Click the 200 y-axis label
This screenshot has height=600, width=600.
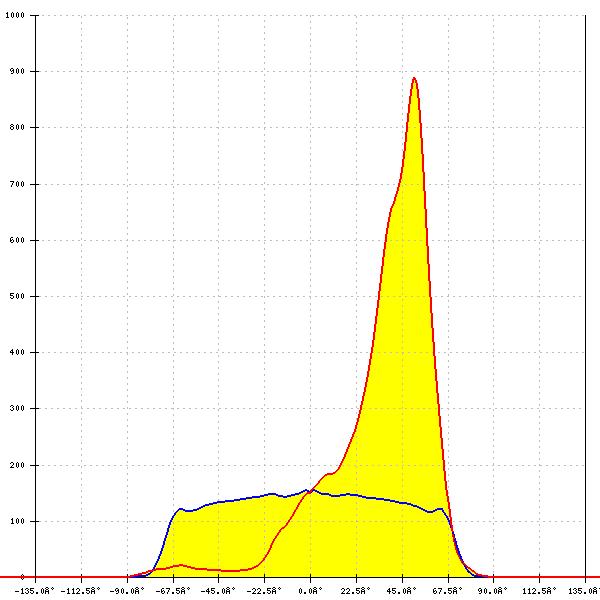[x=17, y=465]
